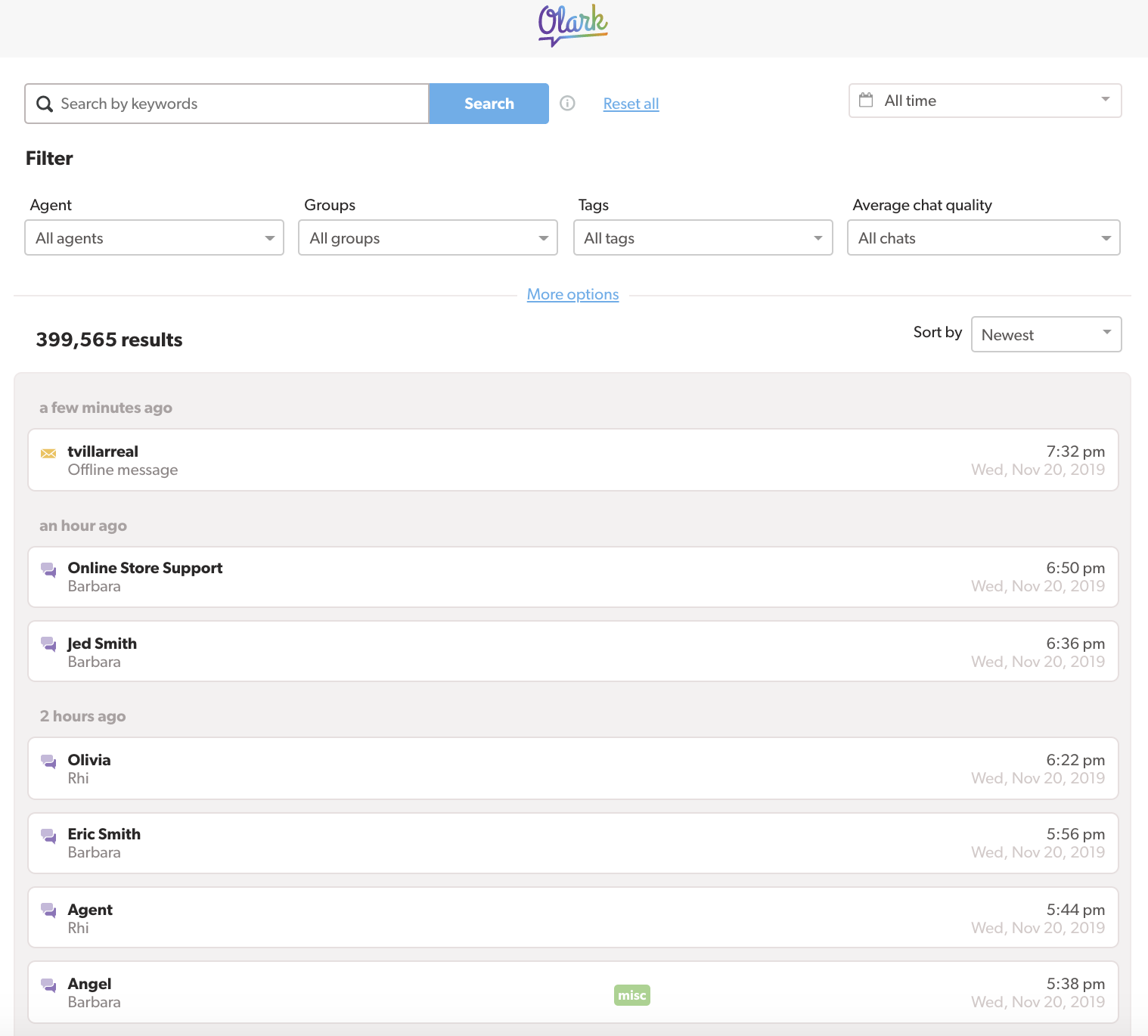The image size is (1148, 1036).
Task: Expand the All tags dropdown
Action: [x=703, y=237]
